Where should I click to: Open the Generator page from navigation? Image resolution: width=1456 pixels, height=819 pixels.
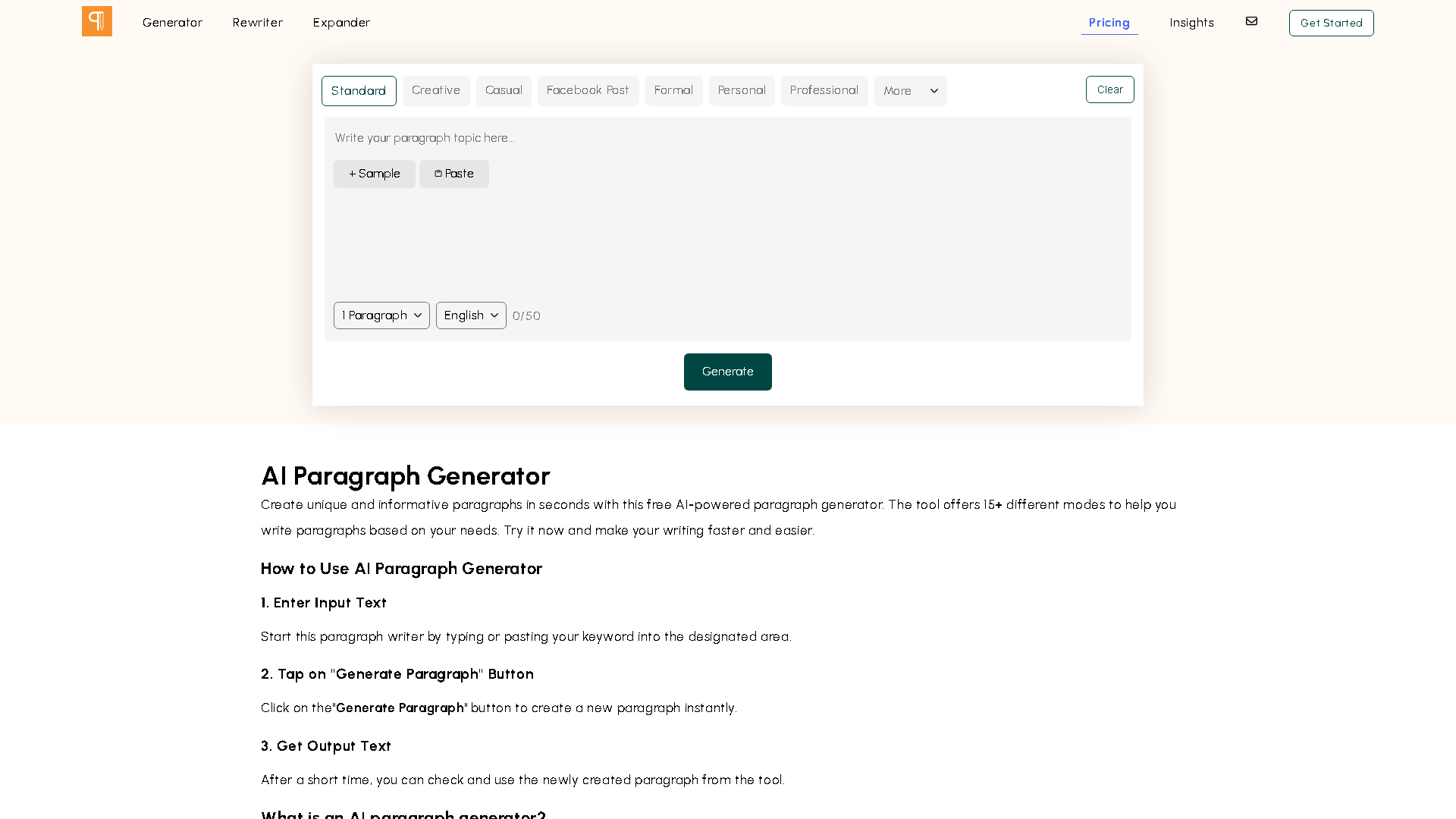[x=172, y=23]
